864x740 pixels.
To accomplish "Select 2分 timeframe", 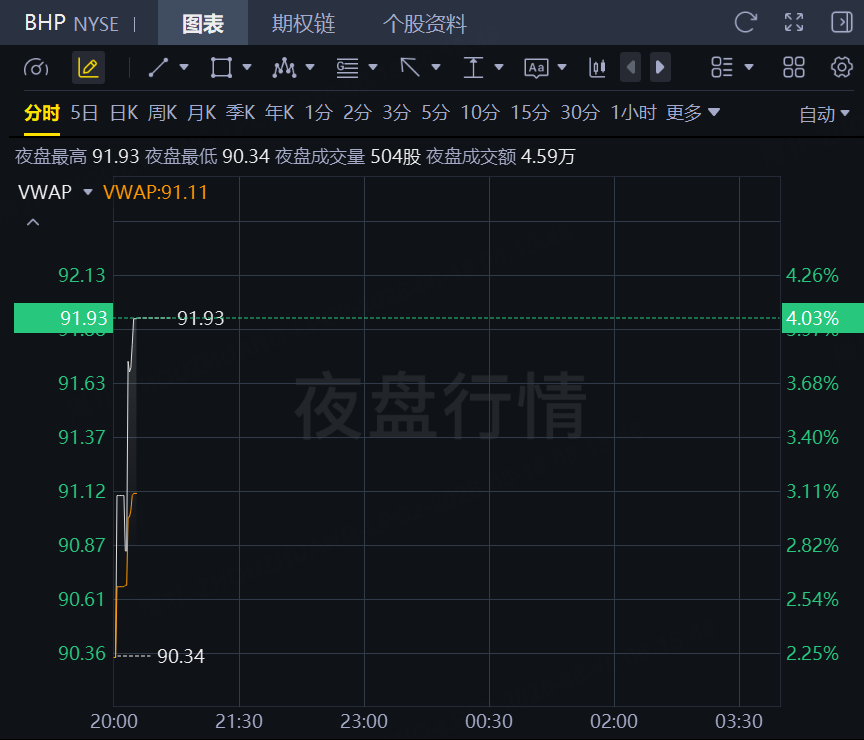I will [358, 113].
